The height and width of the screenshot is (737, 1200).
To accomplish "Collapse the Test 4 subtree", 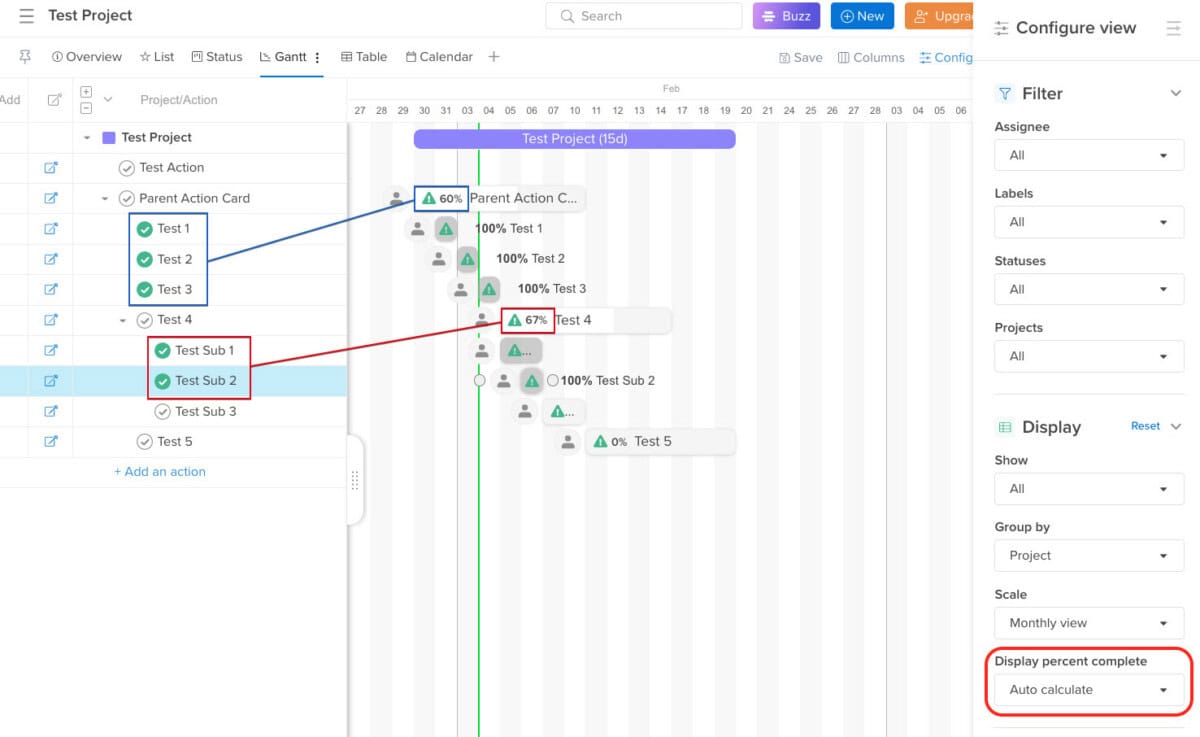I will 123,320.
